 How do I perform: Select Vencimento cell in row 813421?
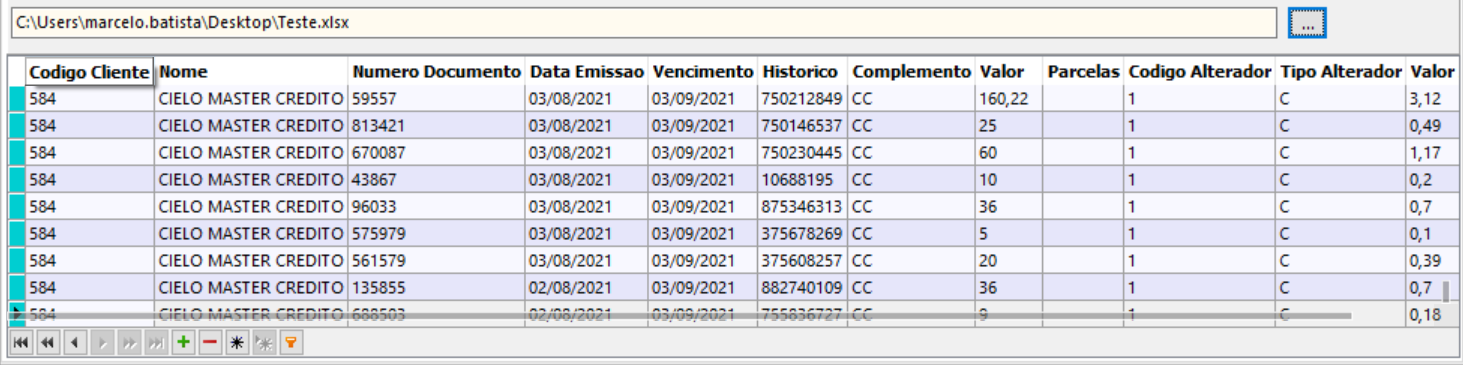pyautogui.click(x=703, y=126)
